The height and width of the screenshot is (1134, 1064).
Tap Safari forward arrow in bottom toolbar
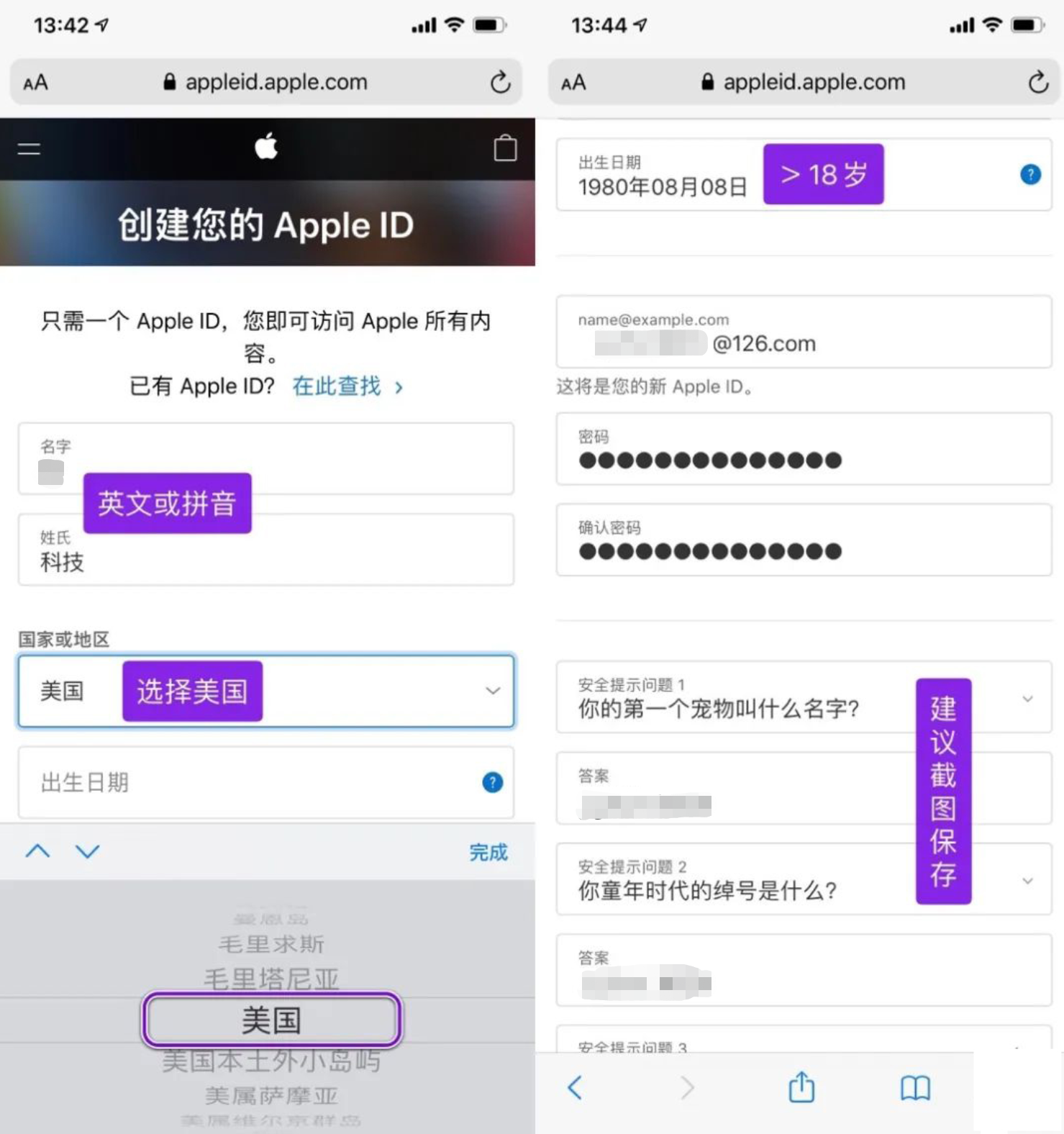point(687,1088)
